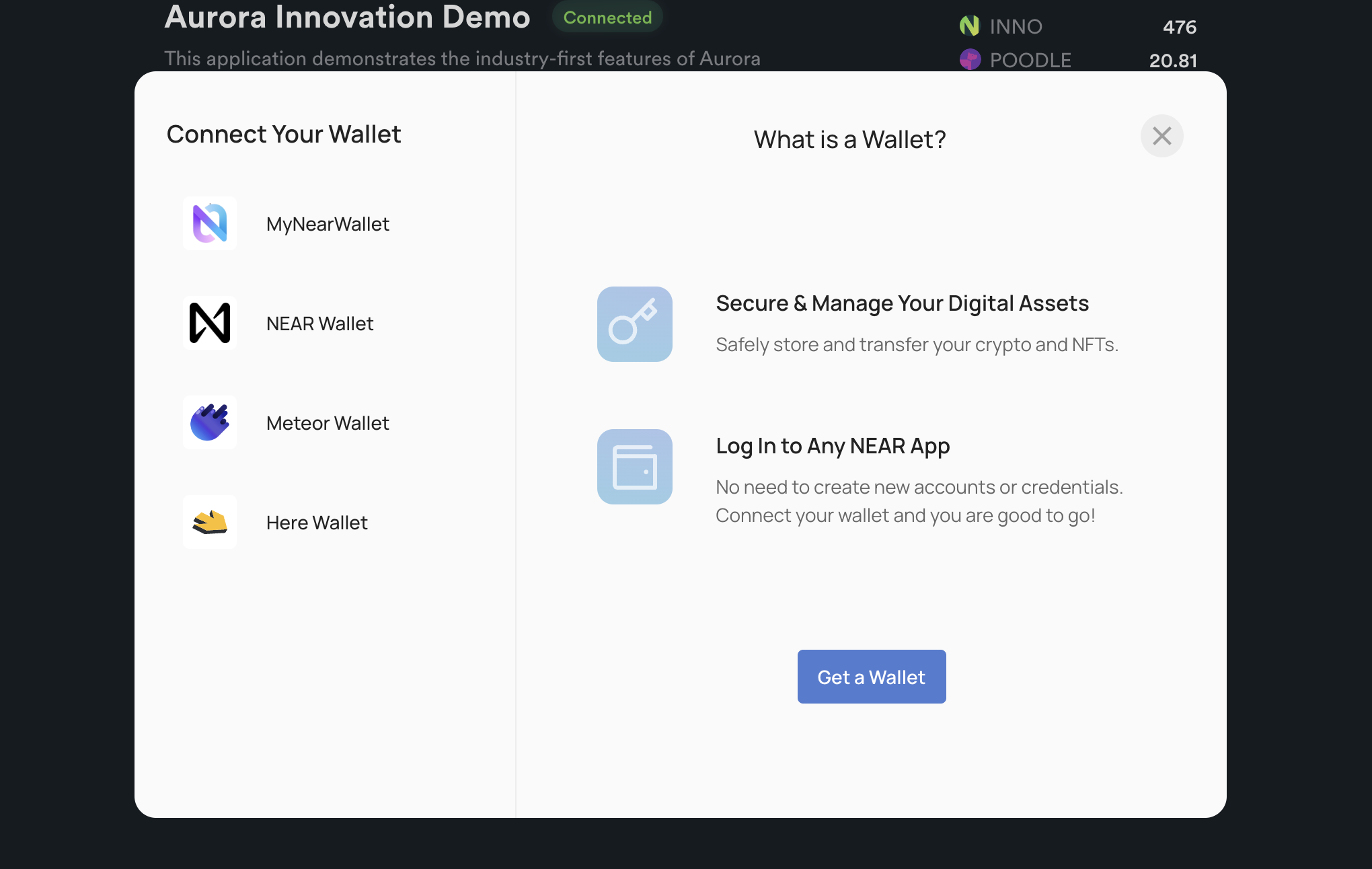Click the POODLE token icon
The width and height of the screenshot is (1372, 869).
coord(970,60)
